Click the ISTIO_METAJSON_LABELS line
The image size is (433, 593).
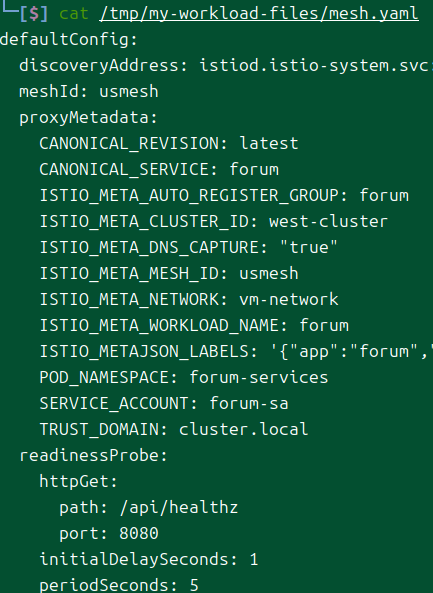coord(236,352)
